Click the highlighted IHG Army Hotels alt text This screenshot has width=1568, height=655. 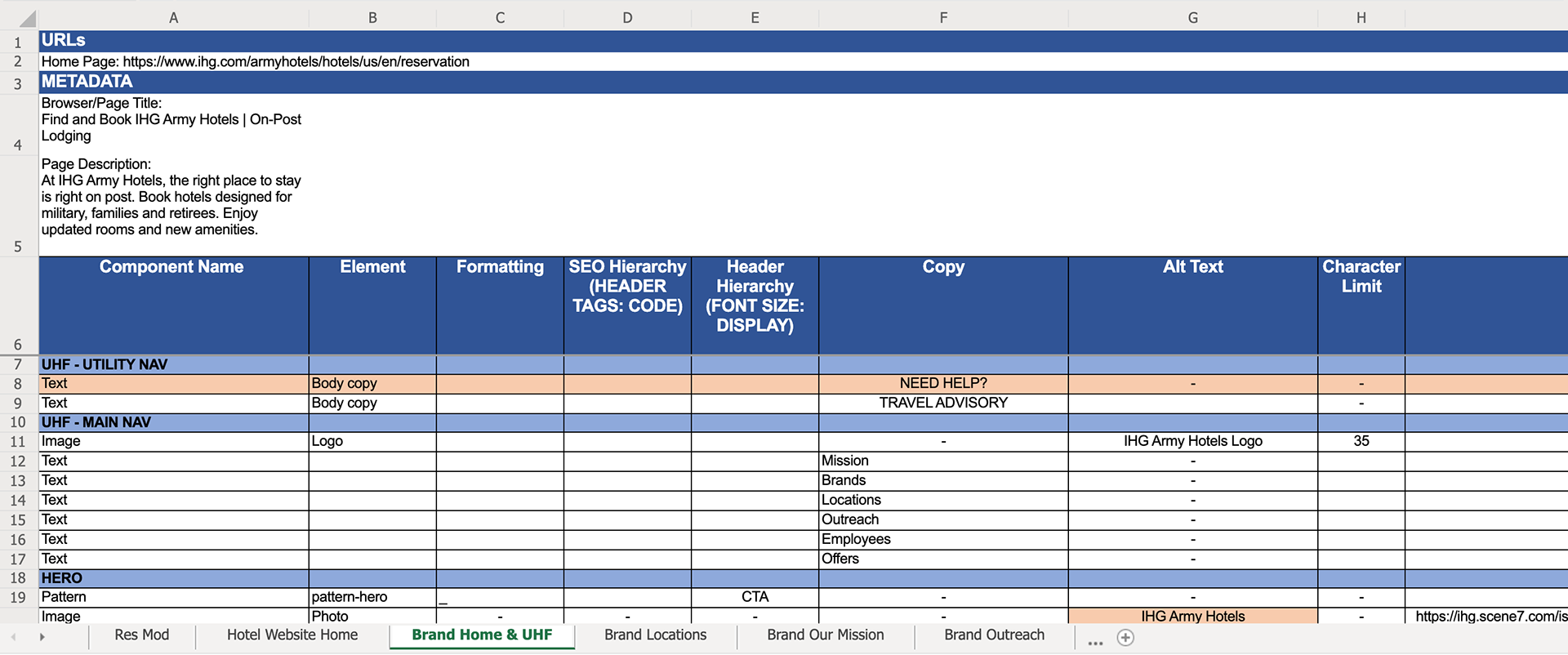[x=1192, y=616]
